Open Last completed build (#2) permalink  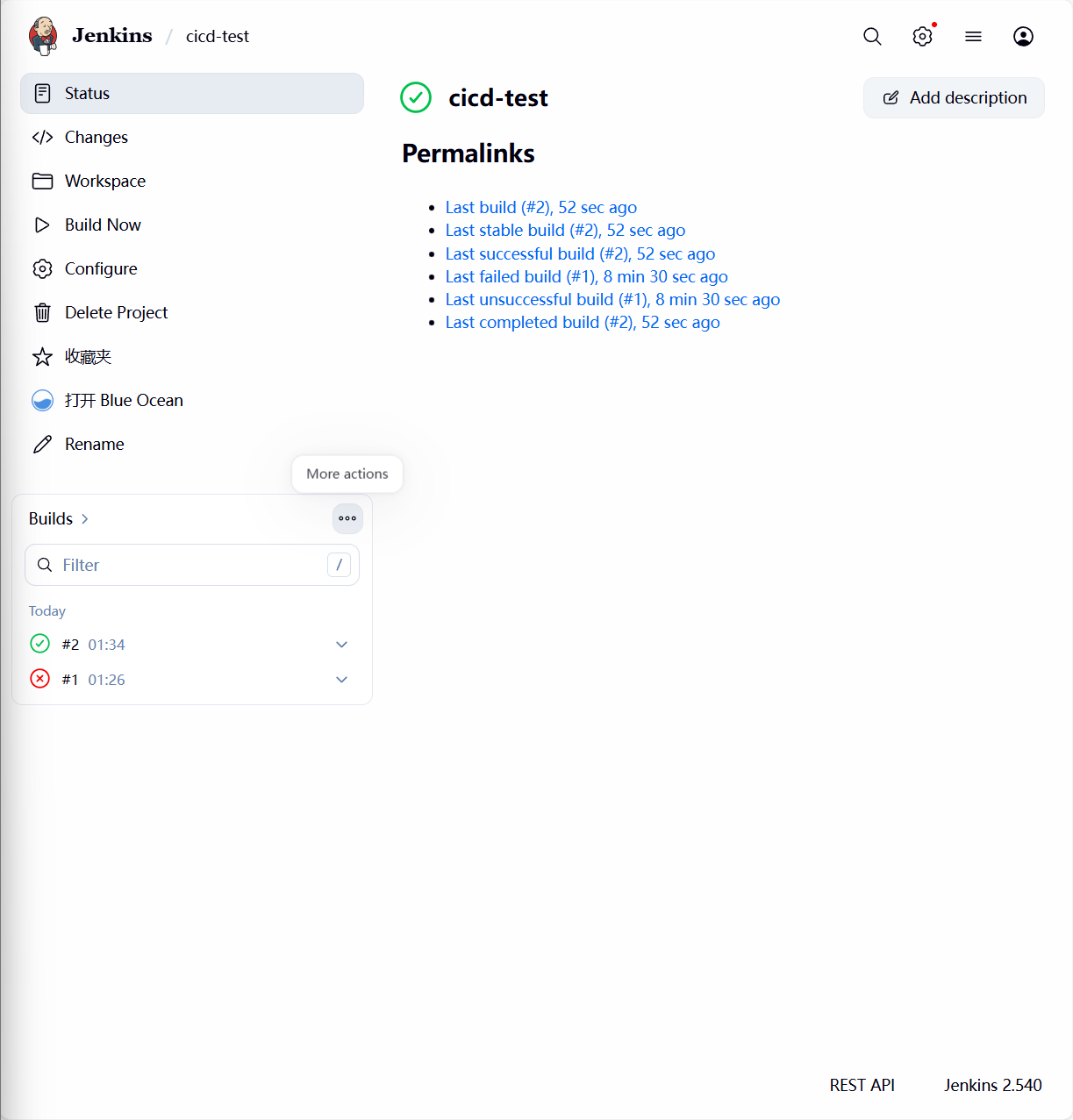point(583,322)
